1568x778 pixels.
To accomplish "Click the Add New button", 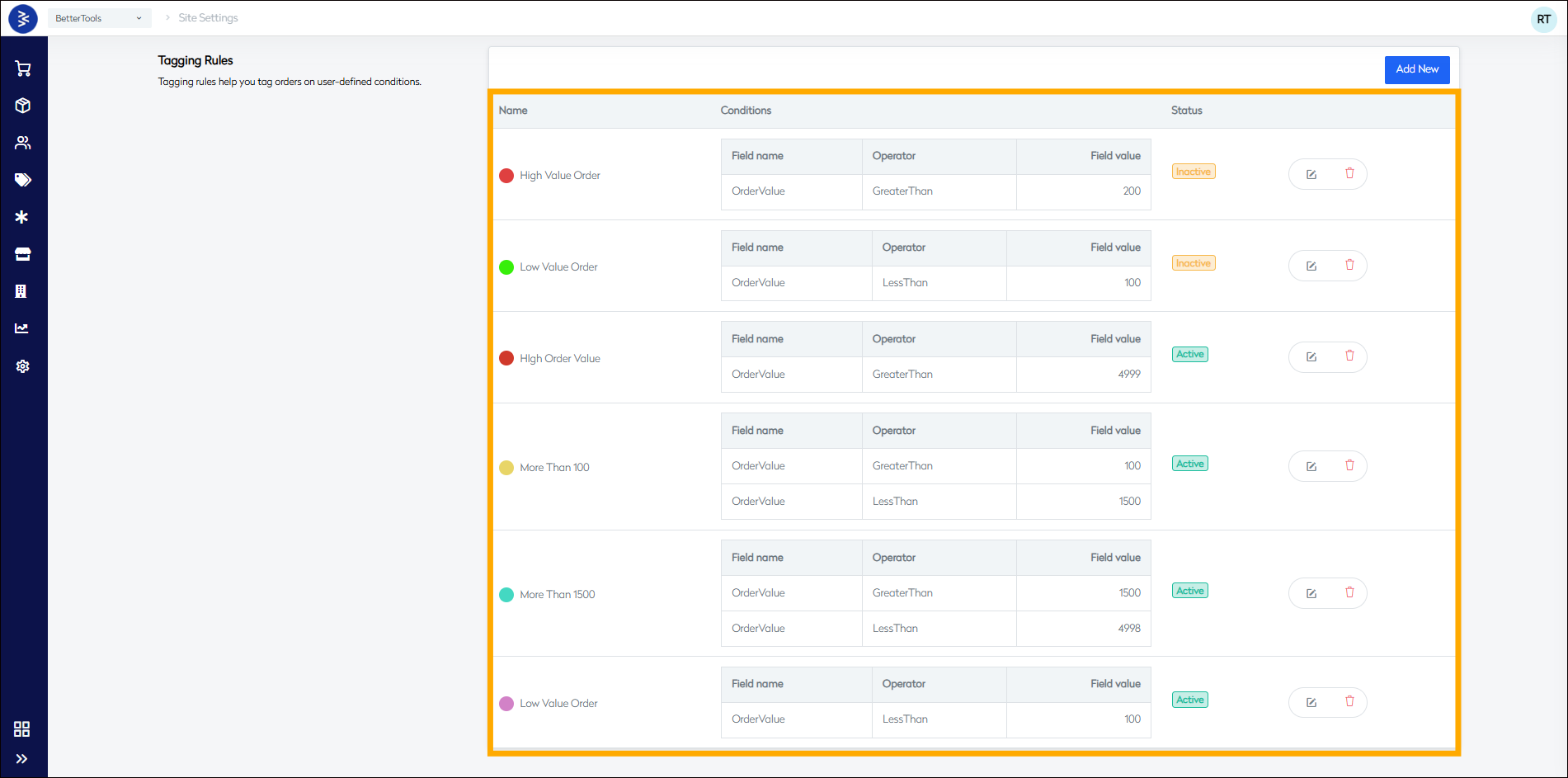I will click(x=1416, y=69).
